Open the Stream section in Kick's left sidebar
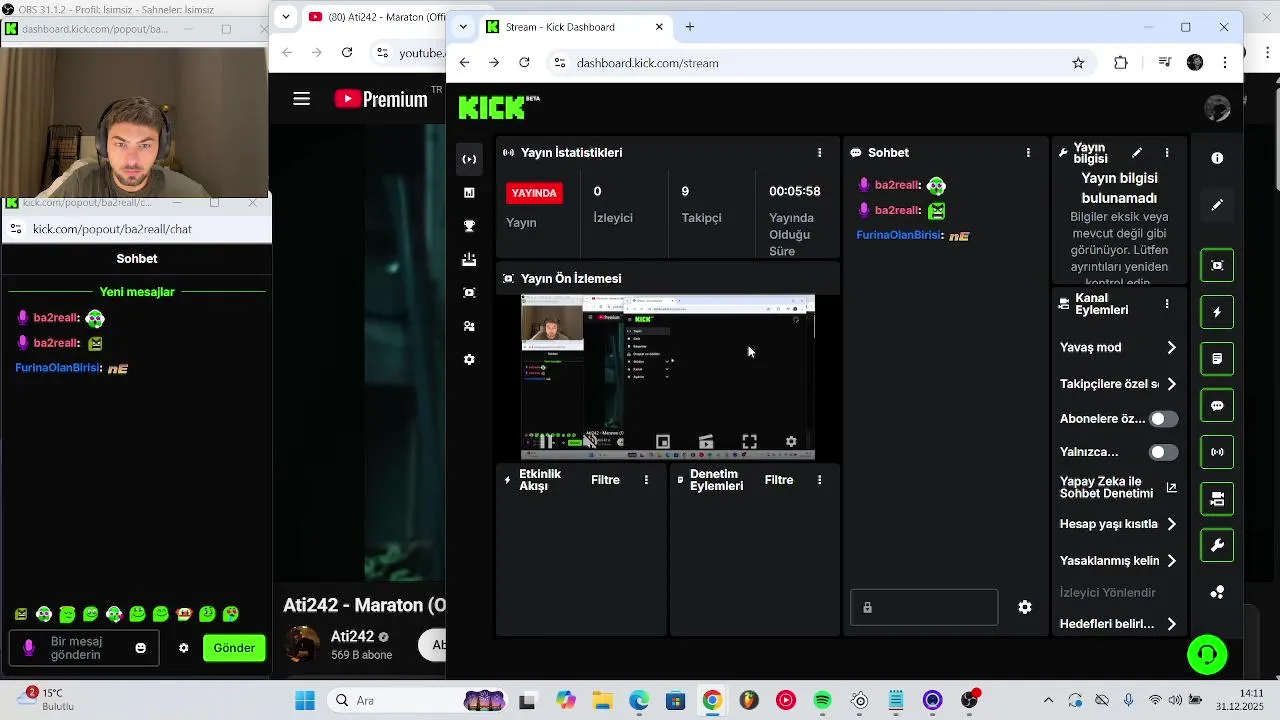The width and height of the screenshot is (1280, 720). pos(469,159)
